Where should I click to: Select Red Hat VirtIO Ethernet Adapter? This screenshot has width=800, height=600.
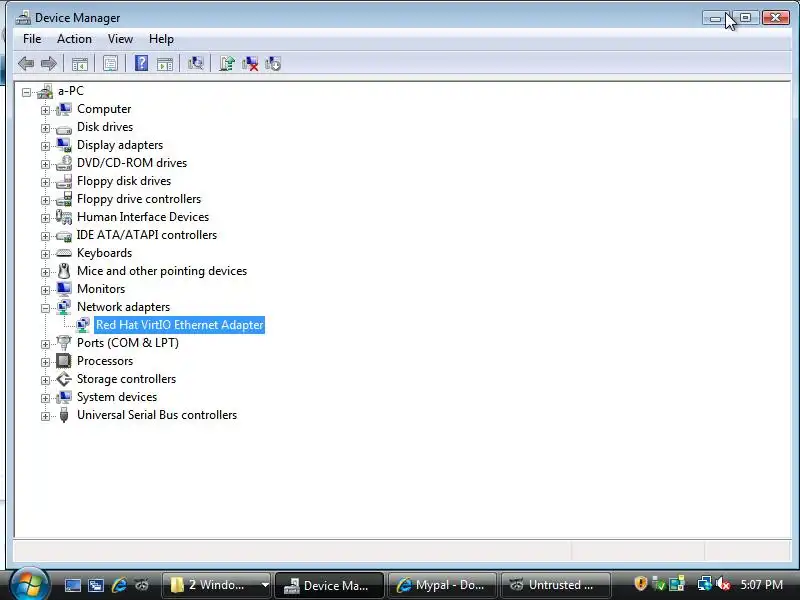pos(180,325)
